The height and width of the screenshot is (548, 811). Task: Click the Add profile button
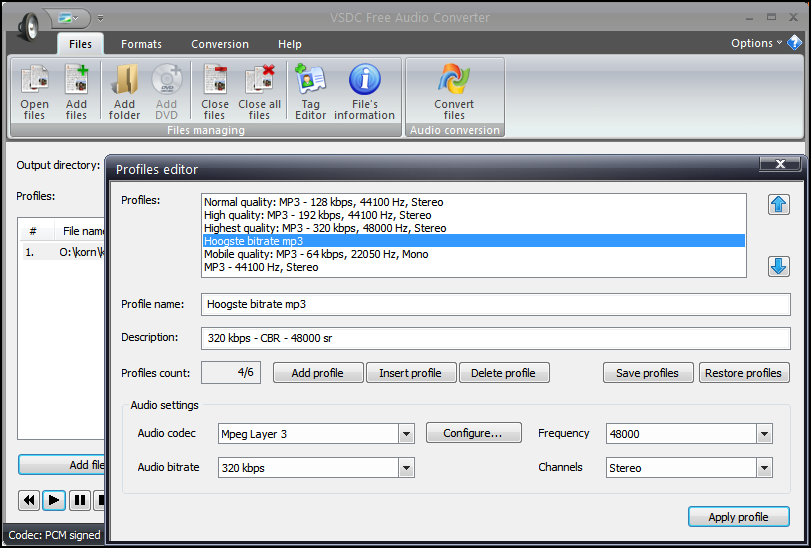(318, 373)
